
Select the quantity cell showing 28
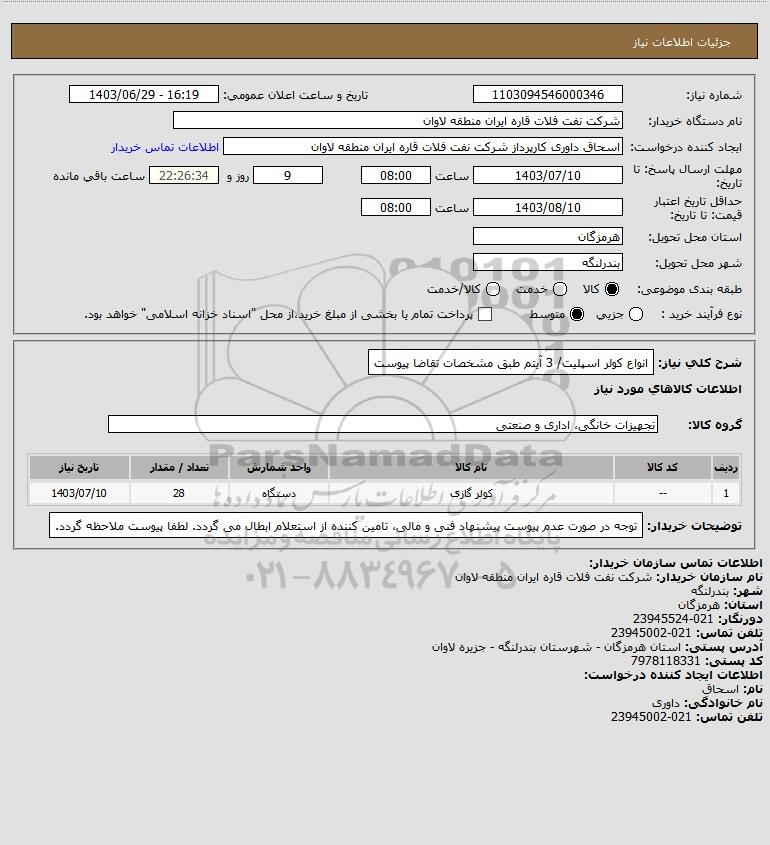(179, 493)
